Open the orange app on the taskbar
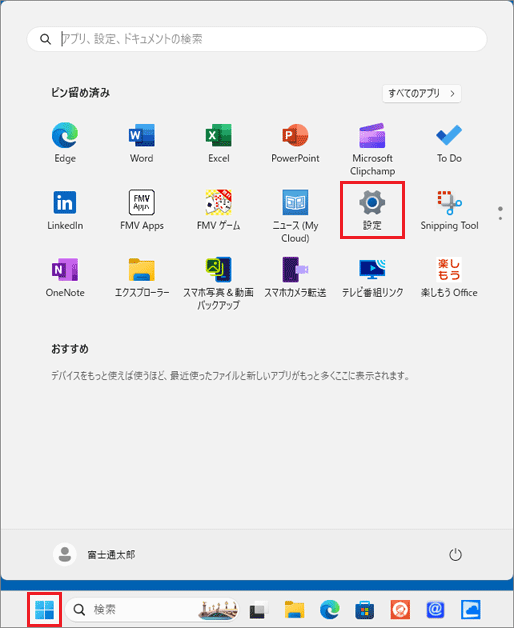Screen dimensions: 514x628 [x=400, y=610]
